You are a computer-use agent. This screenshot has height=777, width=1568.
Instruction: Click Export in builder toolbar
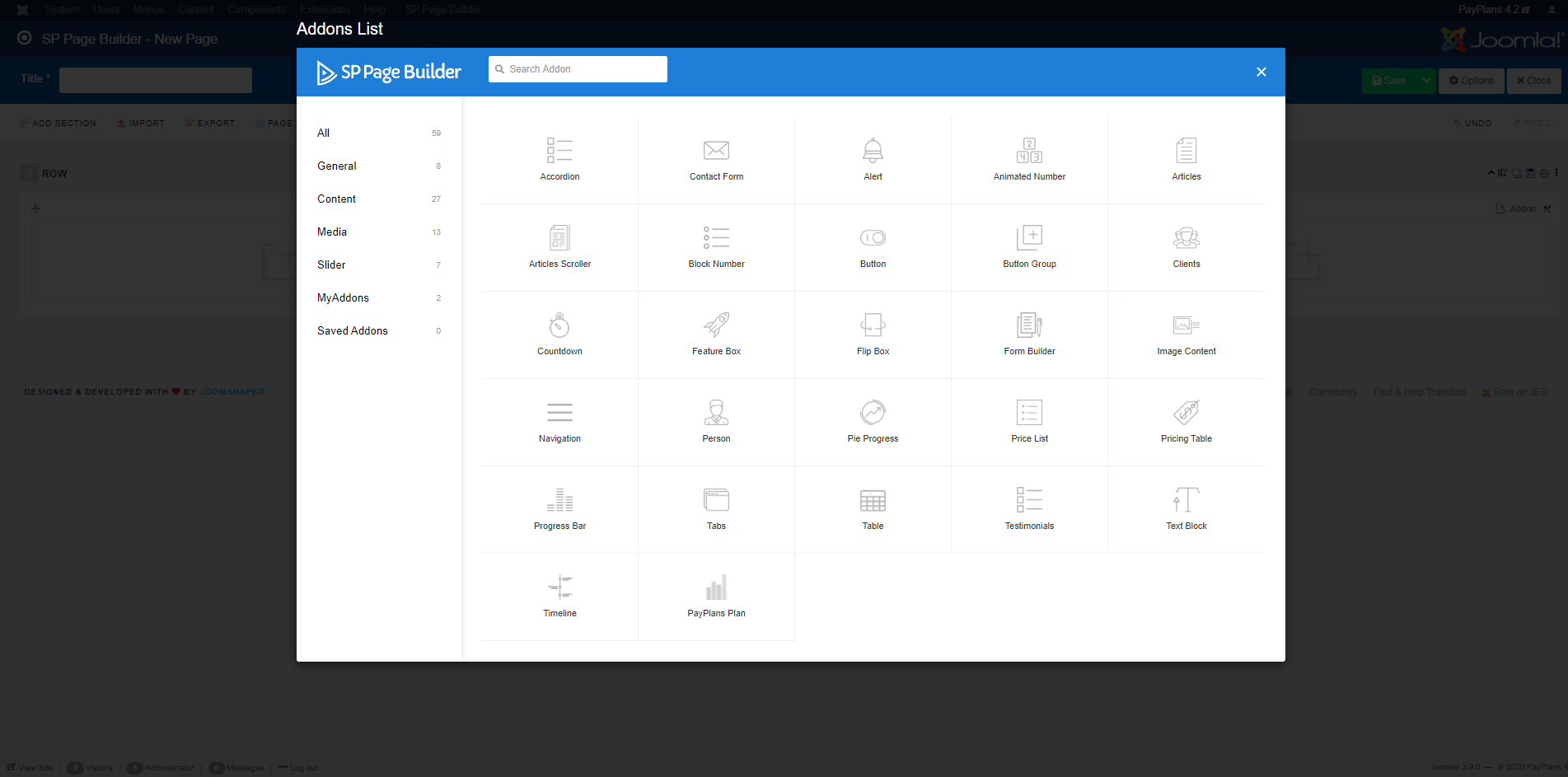[x=210, y=124]
